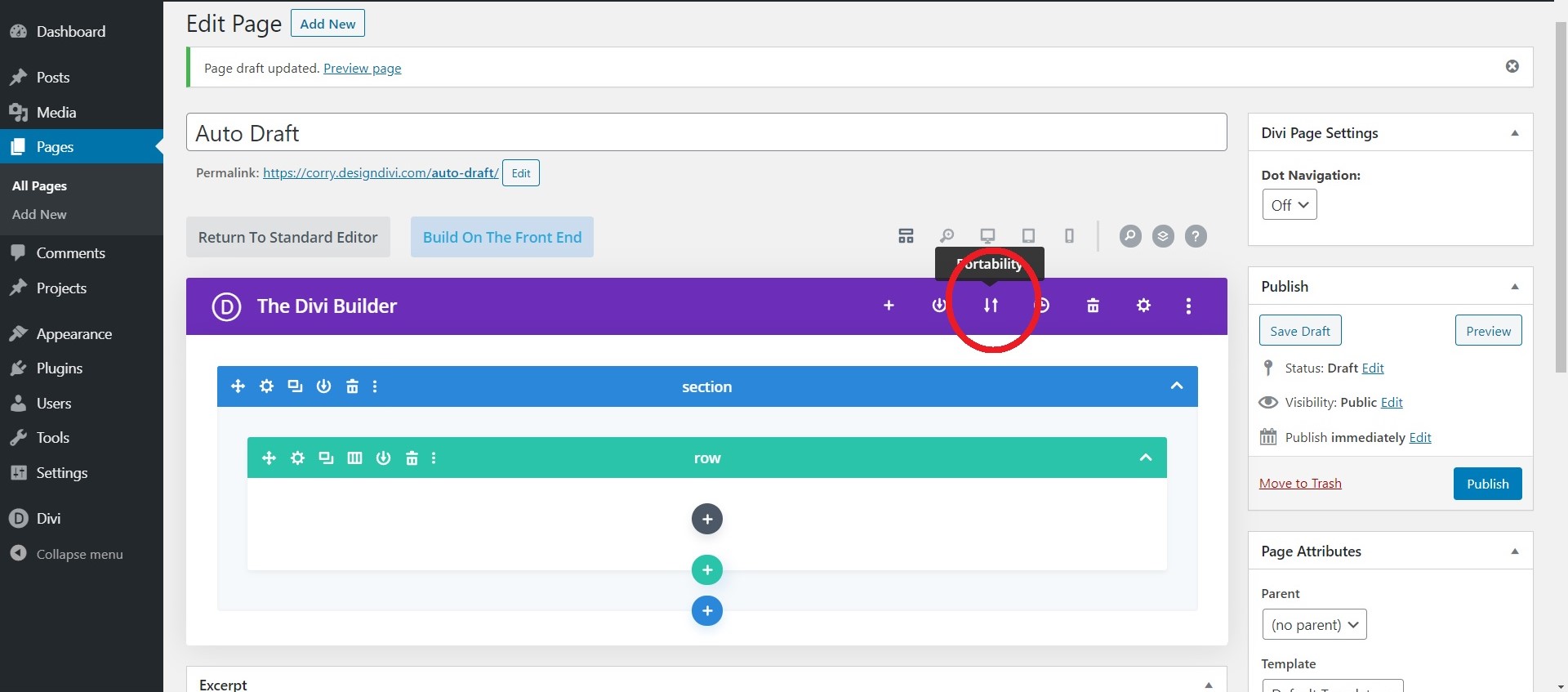Select desktop view icon
The width and height of the screenshot is (1568, 692).
tap(987, 236)
